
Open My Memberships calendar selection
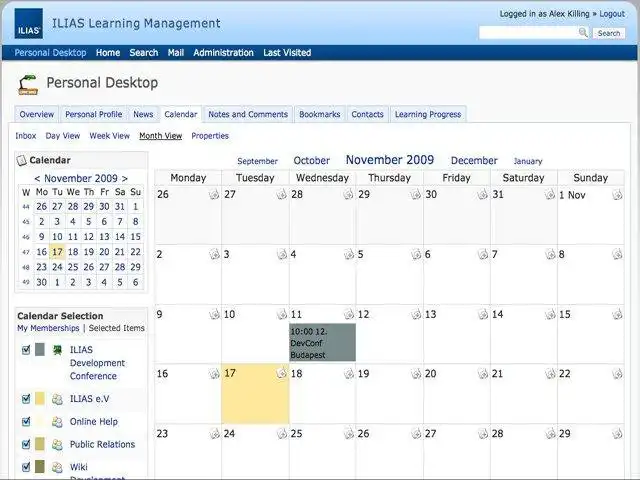[48, 328]
